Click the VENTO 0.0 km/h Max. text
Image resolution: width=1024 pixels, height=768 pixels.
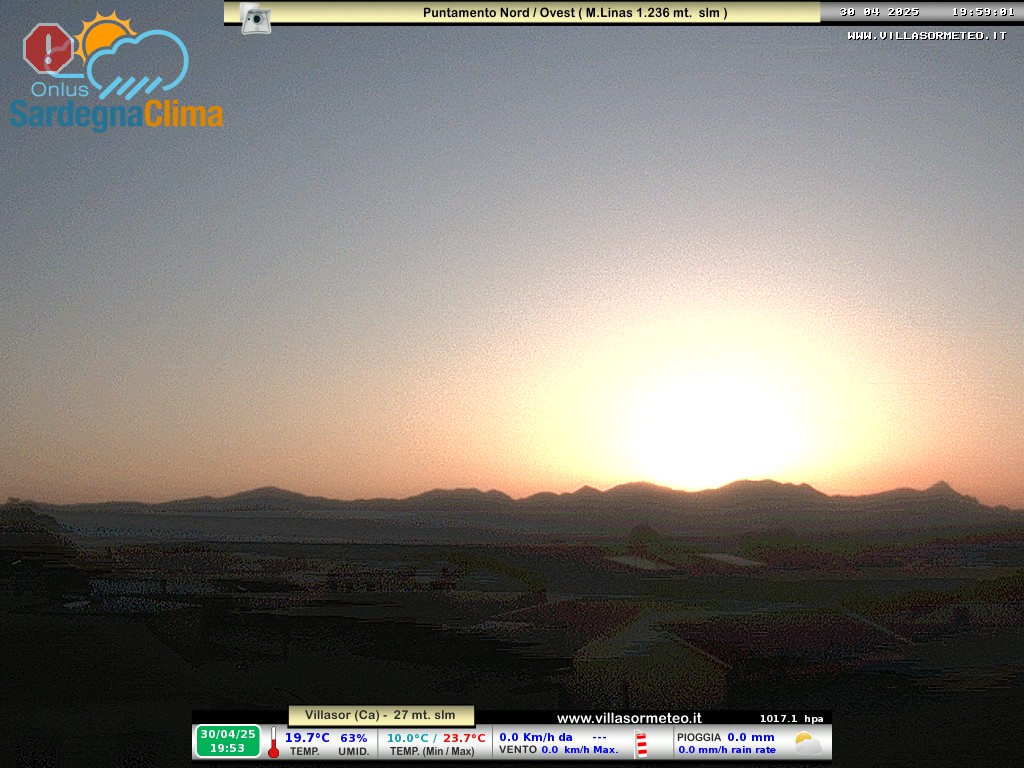pyautogui.click(x=558, y=750)
